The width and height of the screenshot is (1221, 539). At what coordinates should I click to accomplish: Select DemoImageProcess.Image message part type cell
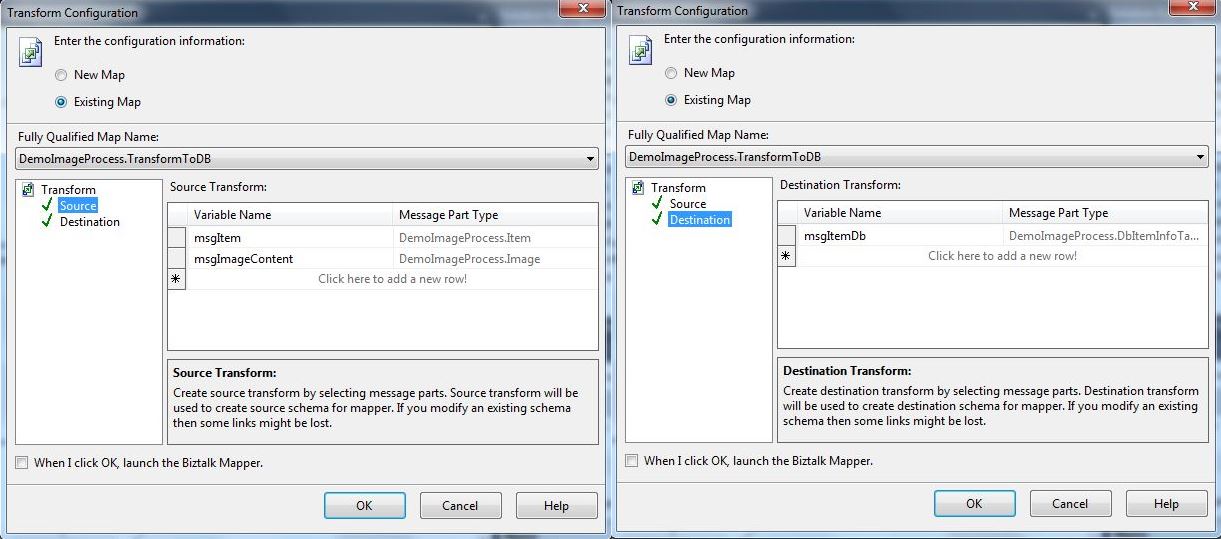coord(496,259)
